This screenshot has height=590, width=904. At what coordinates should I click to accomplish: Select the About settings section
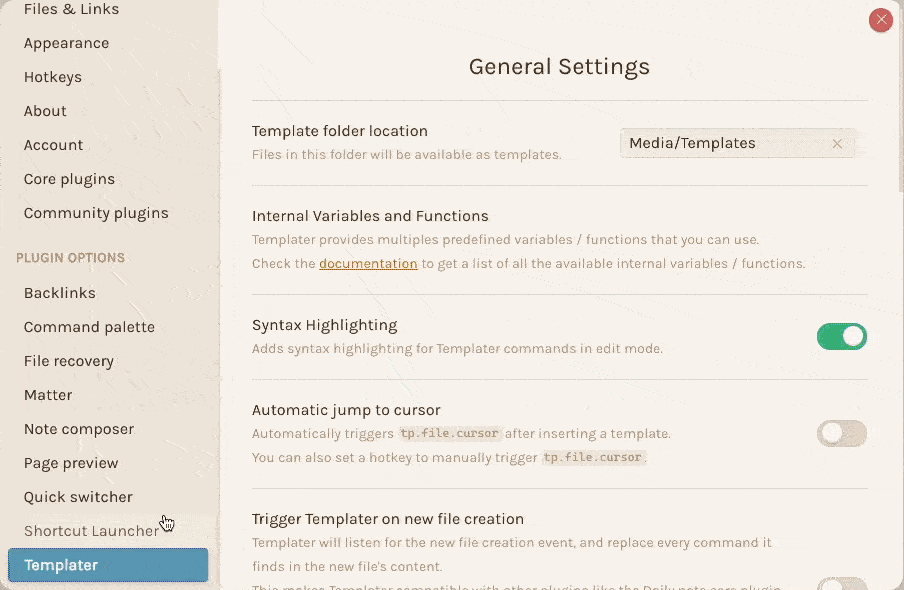(x=45, y=111)
